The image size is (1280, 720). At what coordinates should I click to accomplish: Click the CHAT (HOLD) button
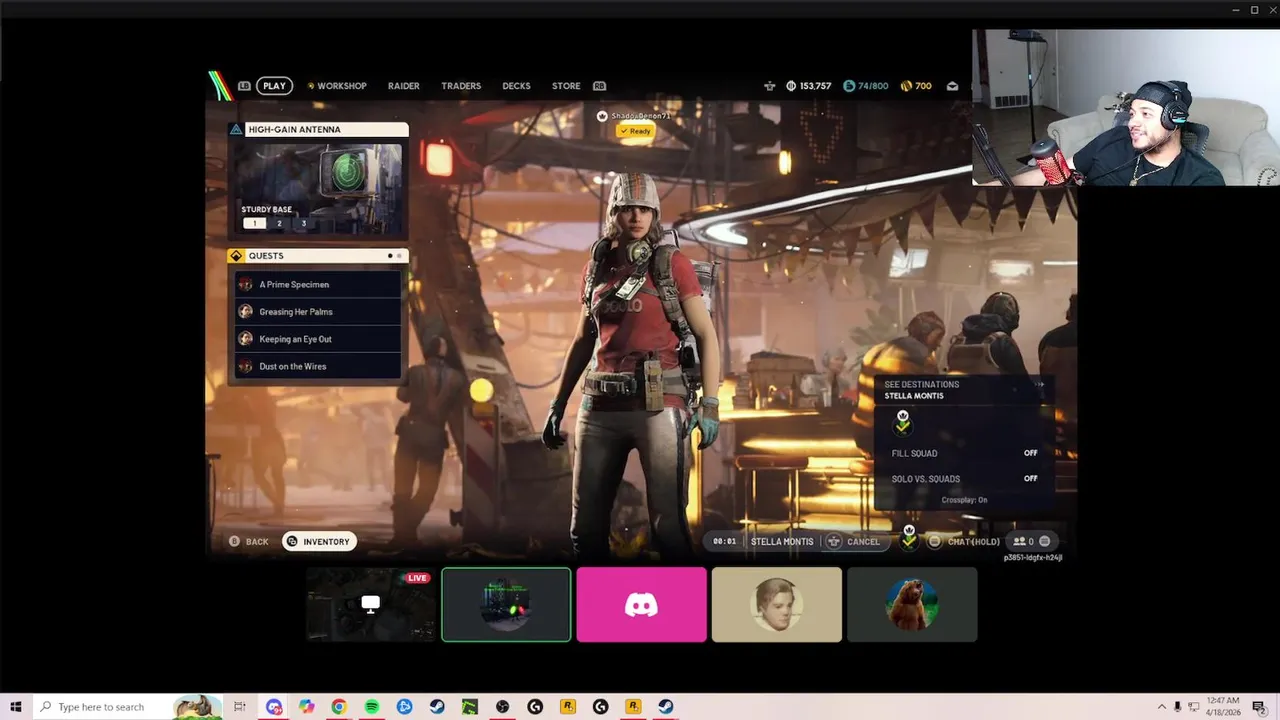pyautogui.click(x=964, y=541)
